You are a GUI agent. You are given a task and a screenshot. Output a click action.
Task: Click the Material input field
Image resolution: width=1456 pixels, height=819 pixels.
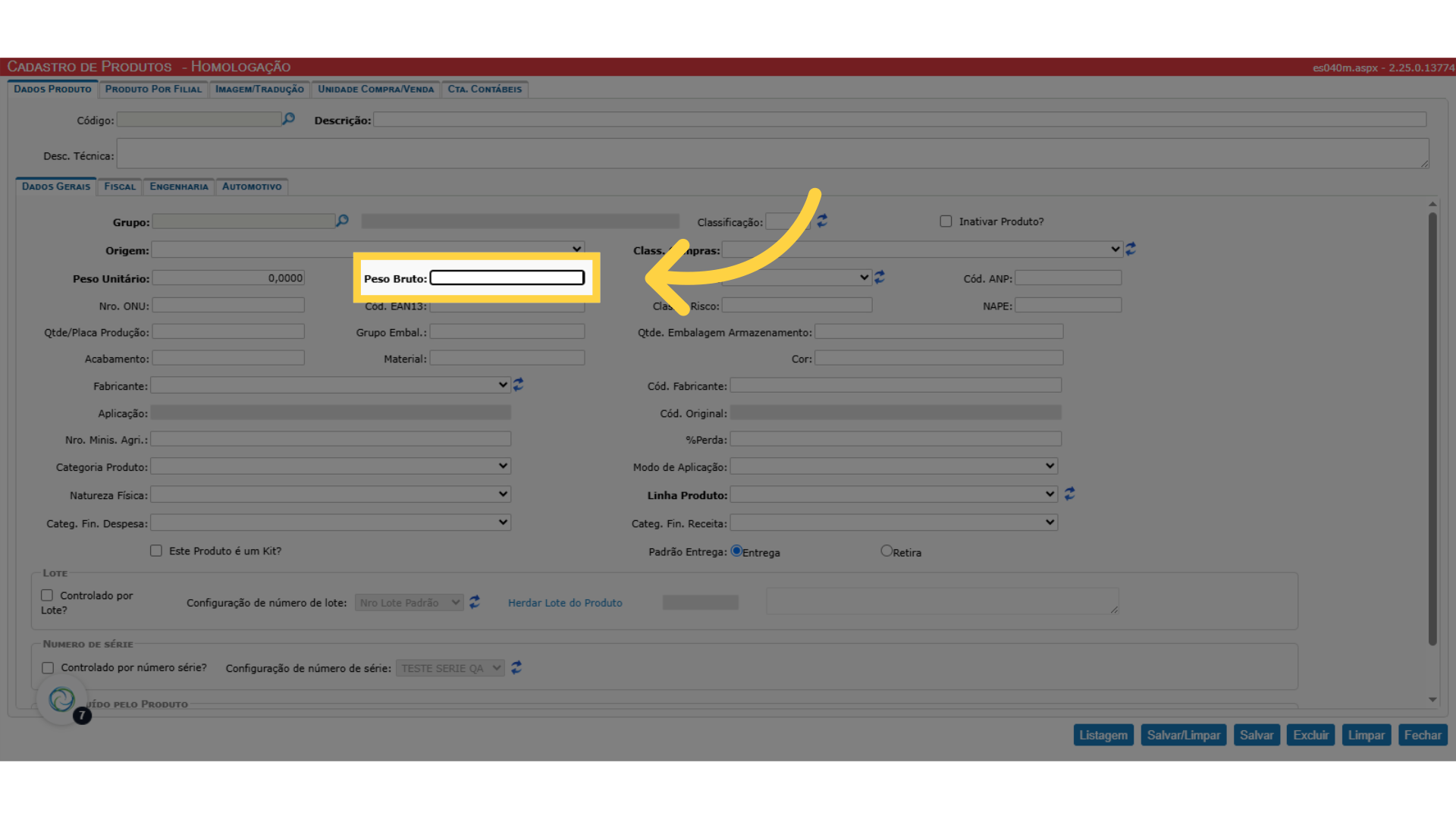pyautogui.click(x=507, y=358)
